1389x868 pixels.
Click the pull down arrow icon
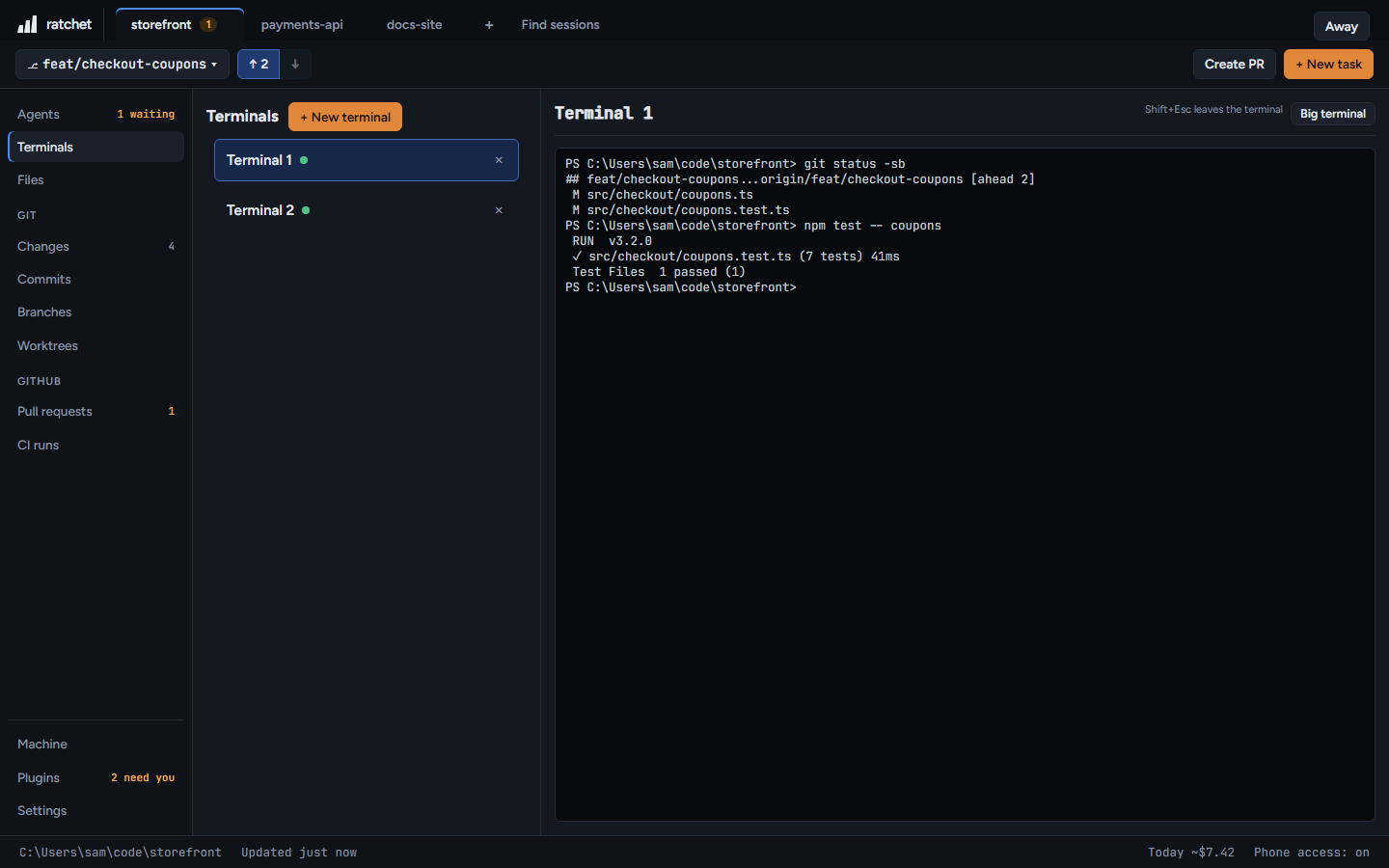[295, 64]
